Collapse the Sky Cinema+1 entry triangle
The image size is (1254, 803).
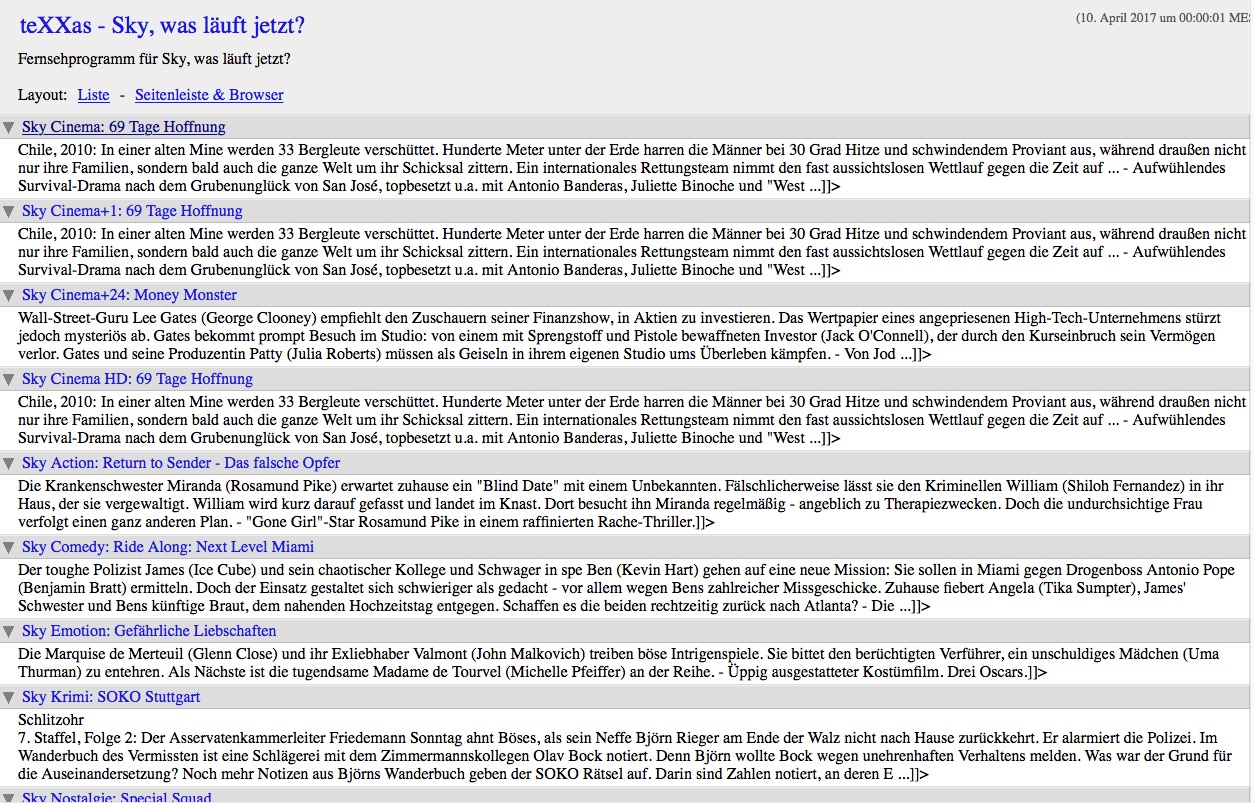click(x=9, y=211)
